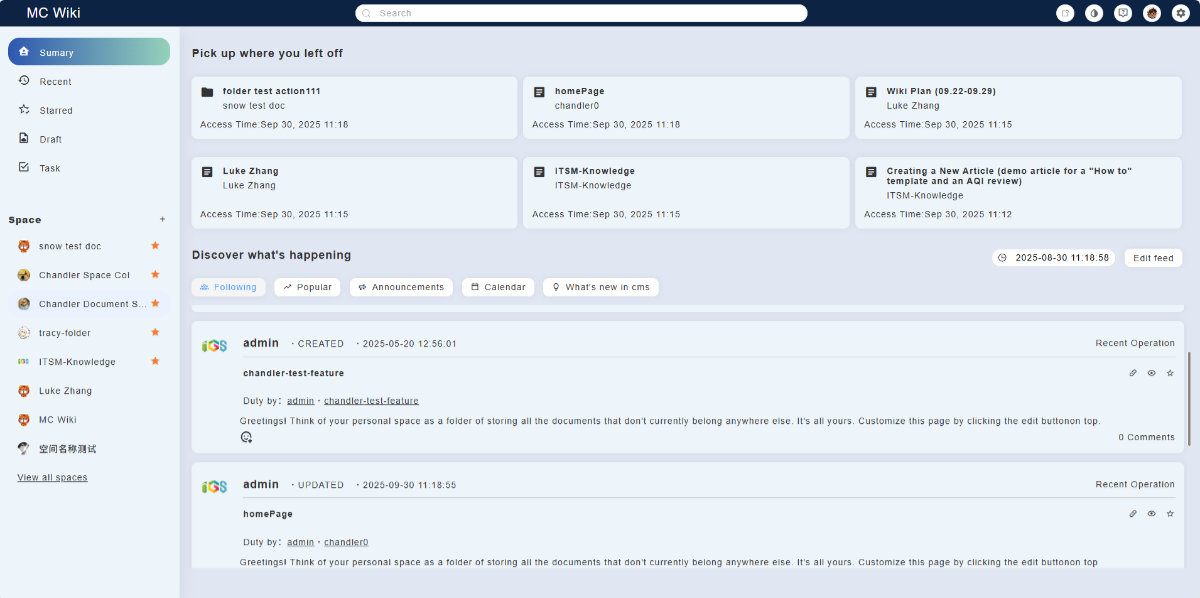Open the tracy-folder space

pyautogui.click(x=65, y=333)
